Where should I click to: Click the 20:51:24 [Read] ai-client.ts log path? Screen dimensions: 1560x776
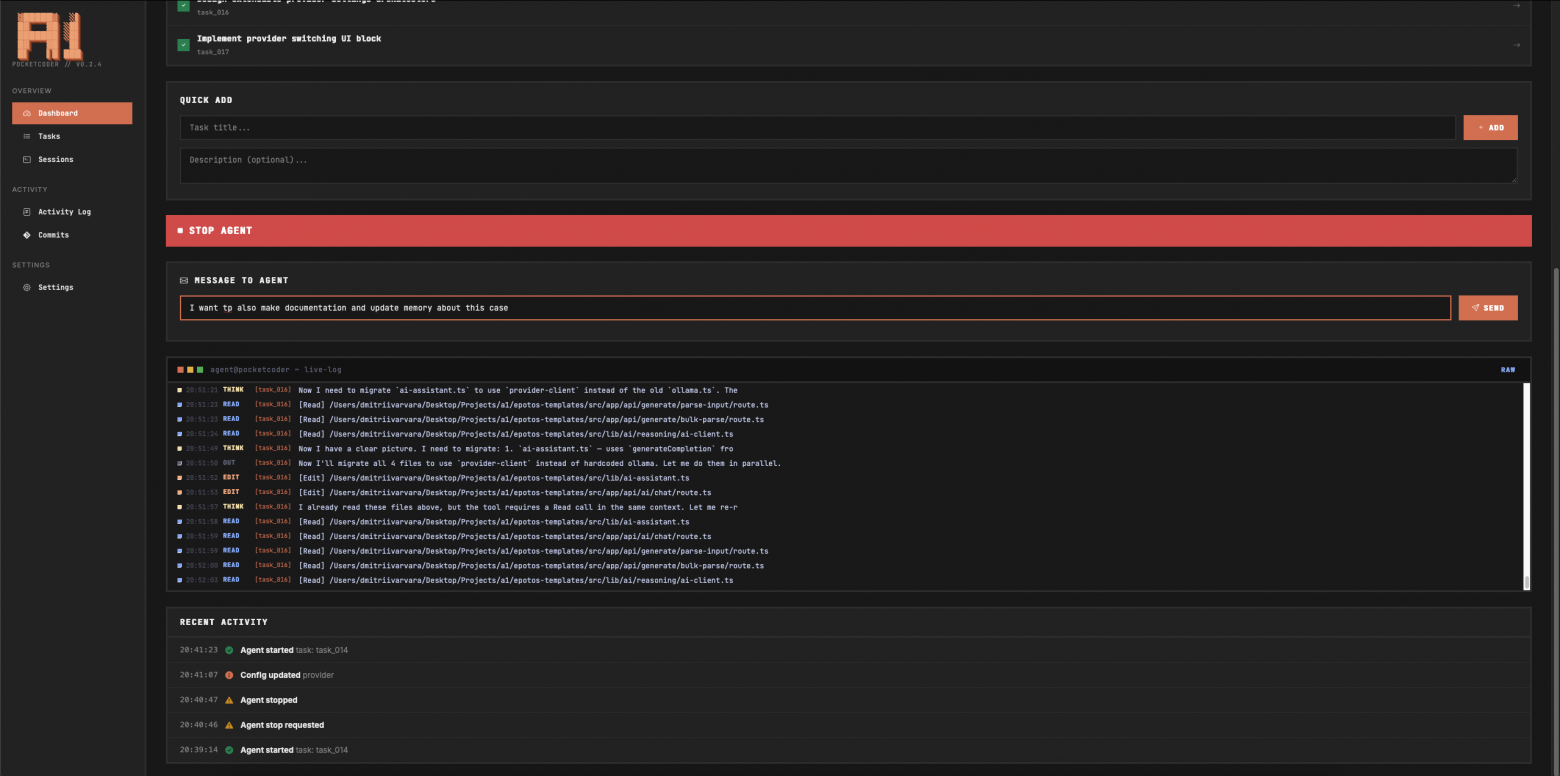tap(516, 434)
